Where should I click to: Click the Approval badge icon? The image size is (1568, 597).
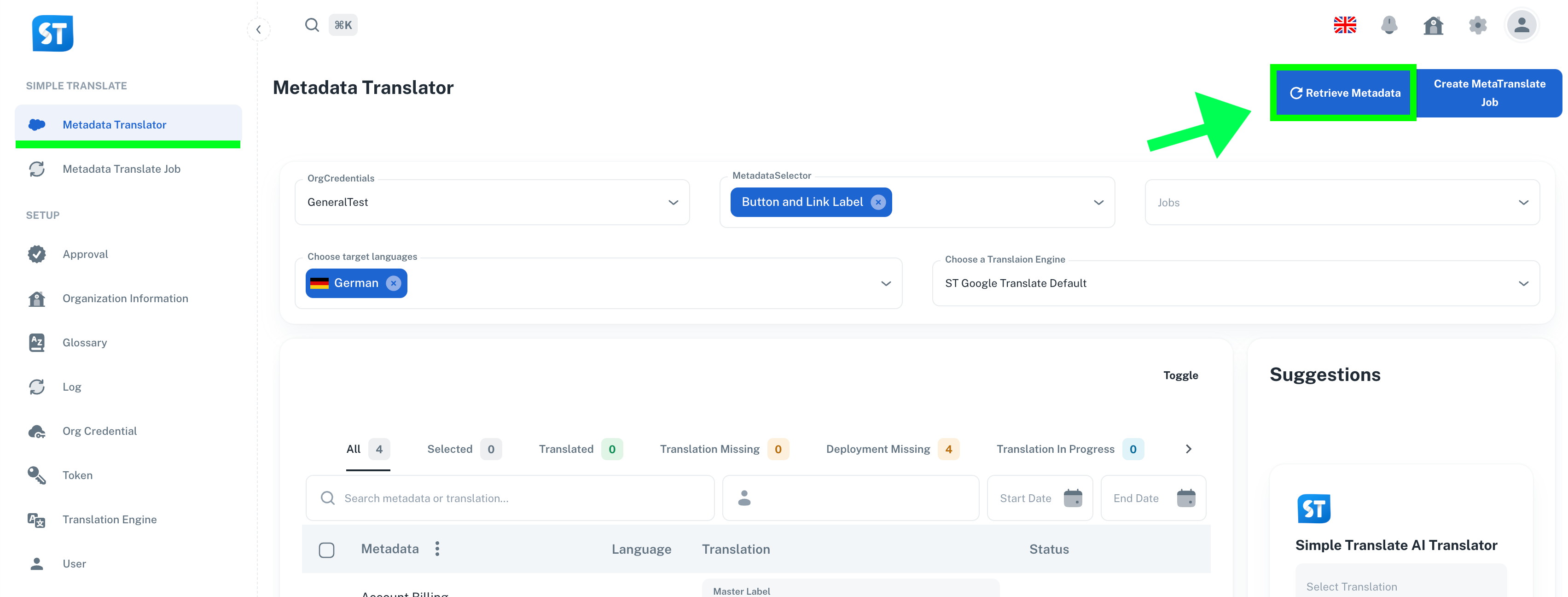pos(36,254)
